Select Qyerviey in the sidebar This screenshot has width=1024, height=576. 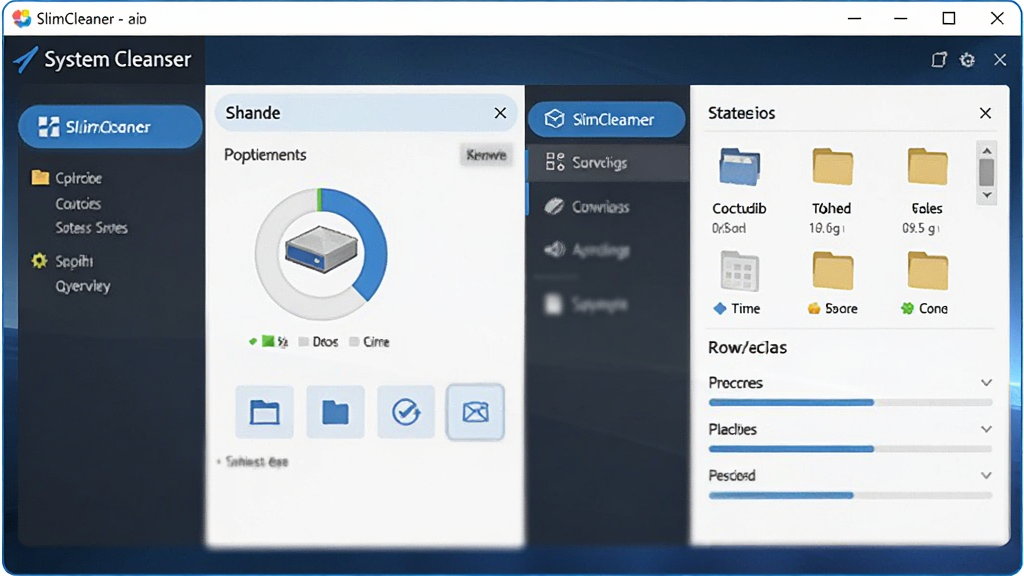click(x=82, y=286)
